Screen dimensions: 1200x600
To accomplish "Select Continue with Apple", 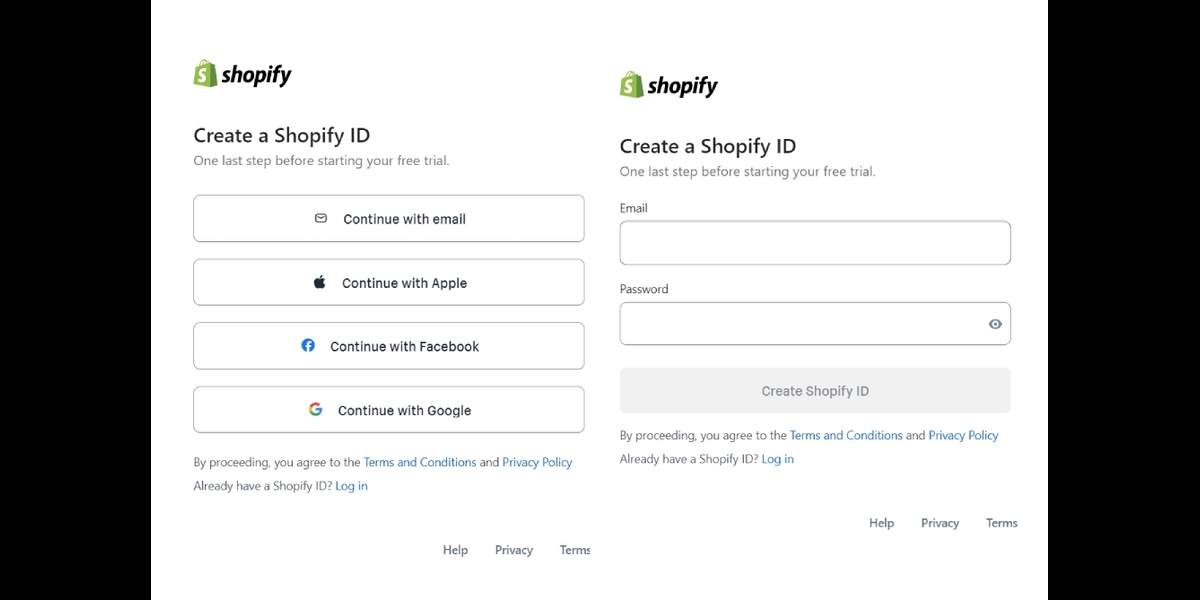I will (388, 282).
